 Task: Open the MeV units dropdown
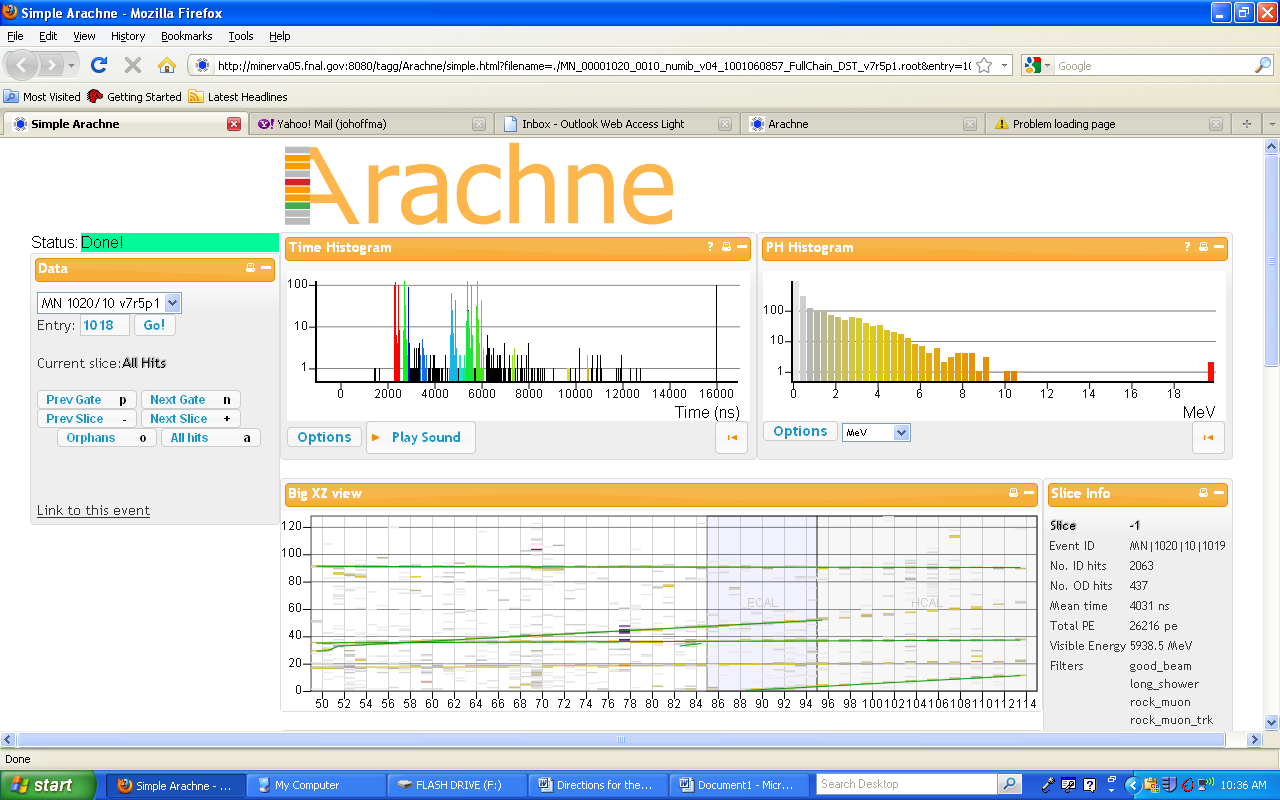click(x=901, y=432)
